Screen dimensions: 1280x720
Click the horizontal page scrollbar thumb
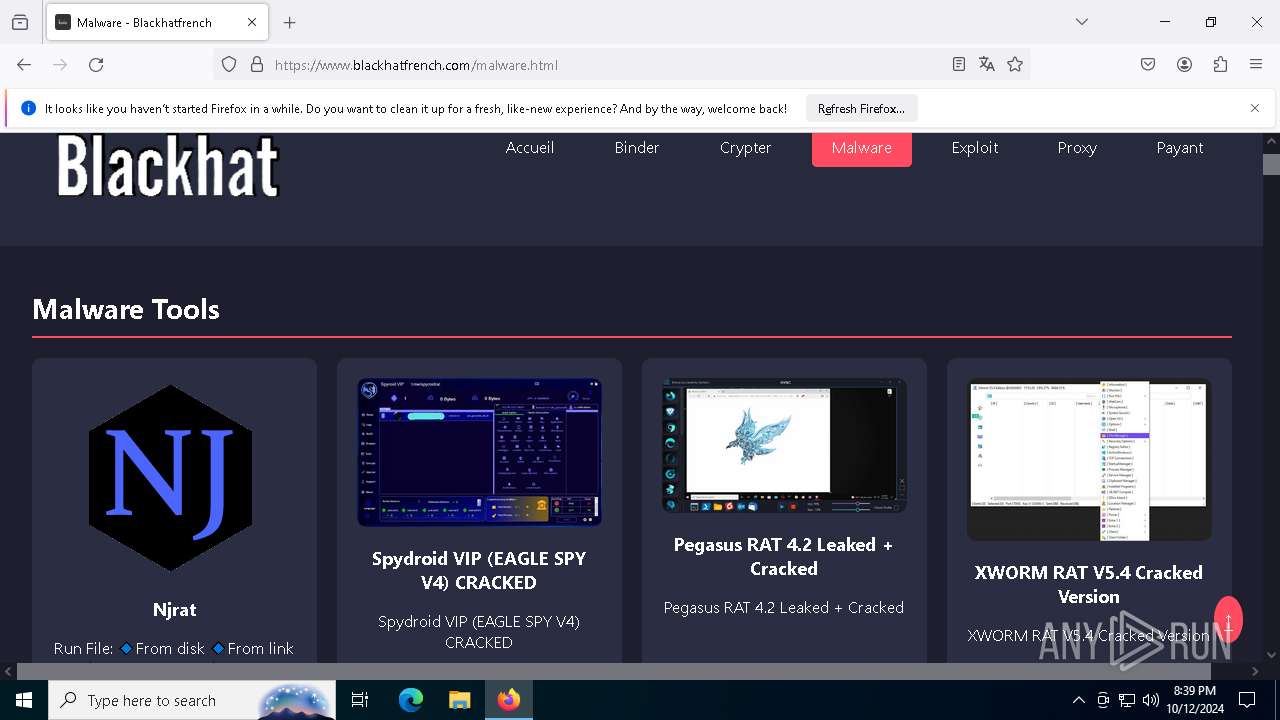tap(614, 671)
